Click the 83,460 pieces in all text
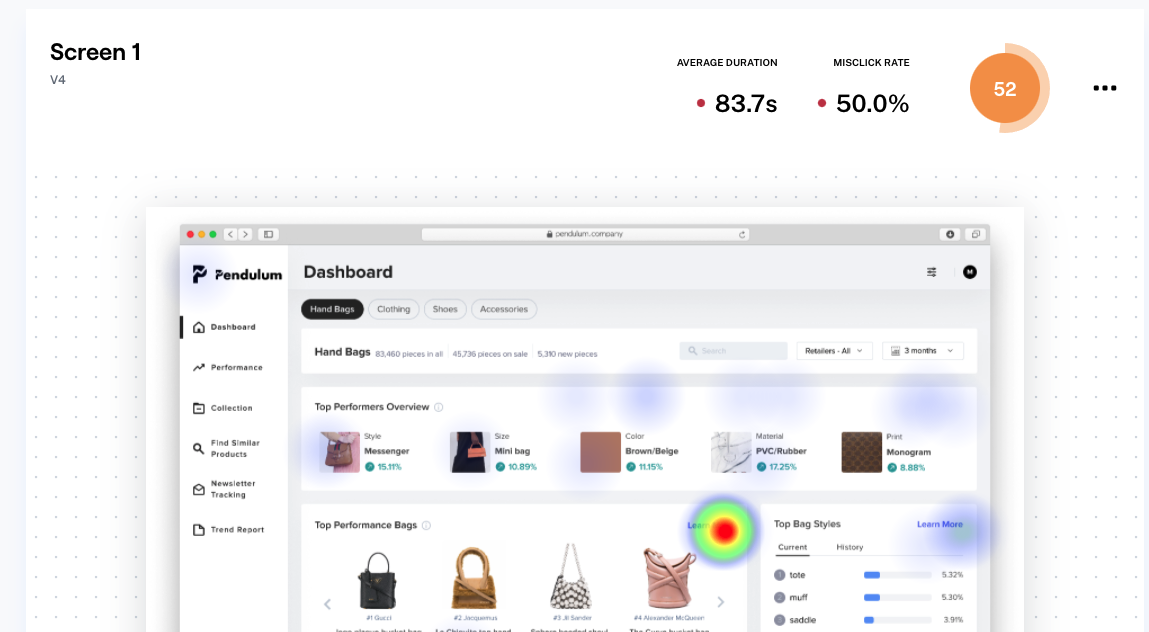The width and height of the screenshot is (1149, 632). 409,353
